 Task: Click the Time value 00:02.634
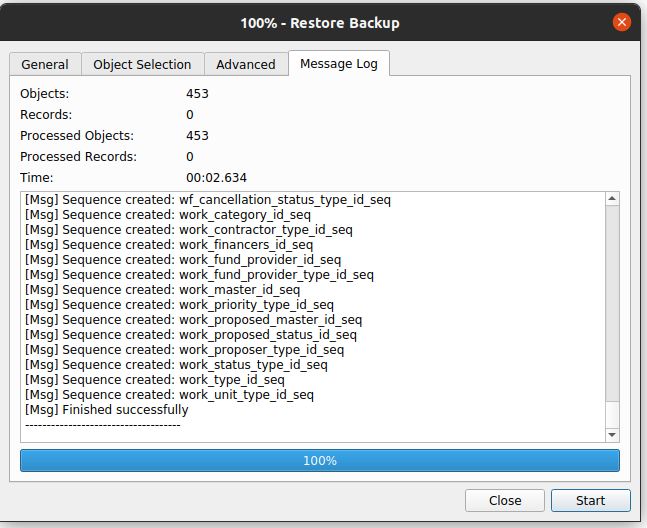tap(216, 178)
